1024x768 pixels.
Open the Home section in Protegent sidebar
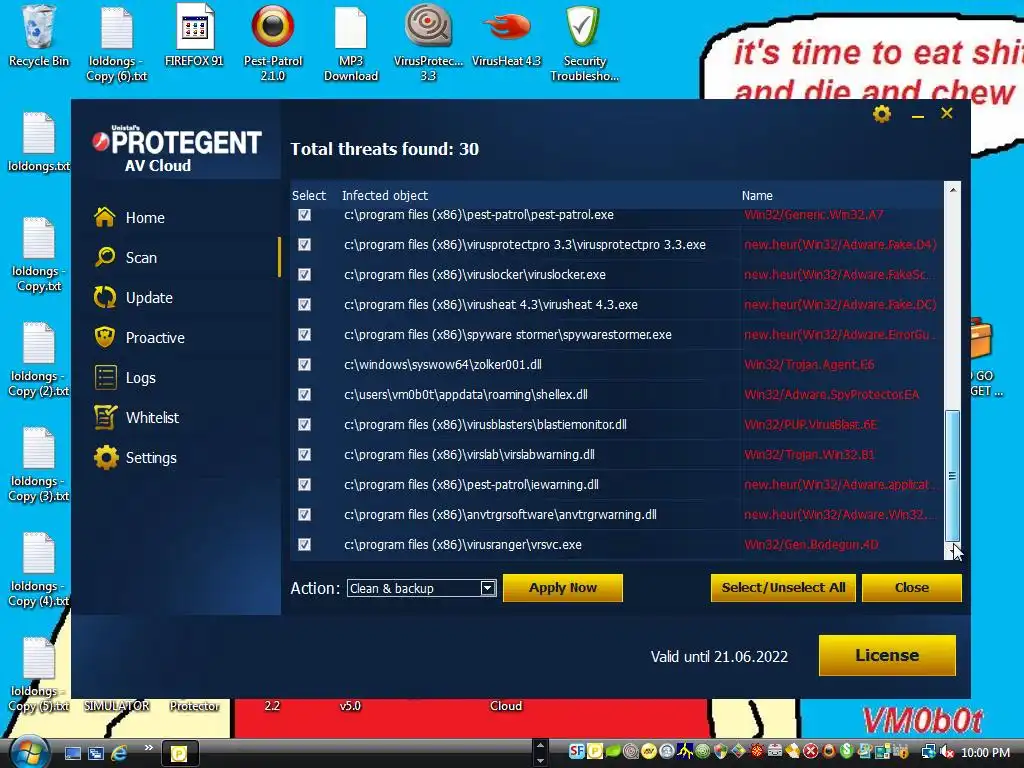click(x=130, y=217)
